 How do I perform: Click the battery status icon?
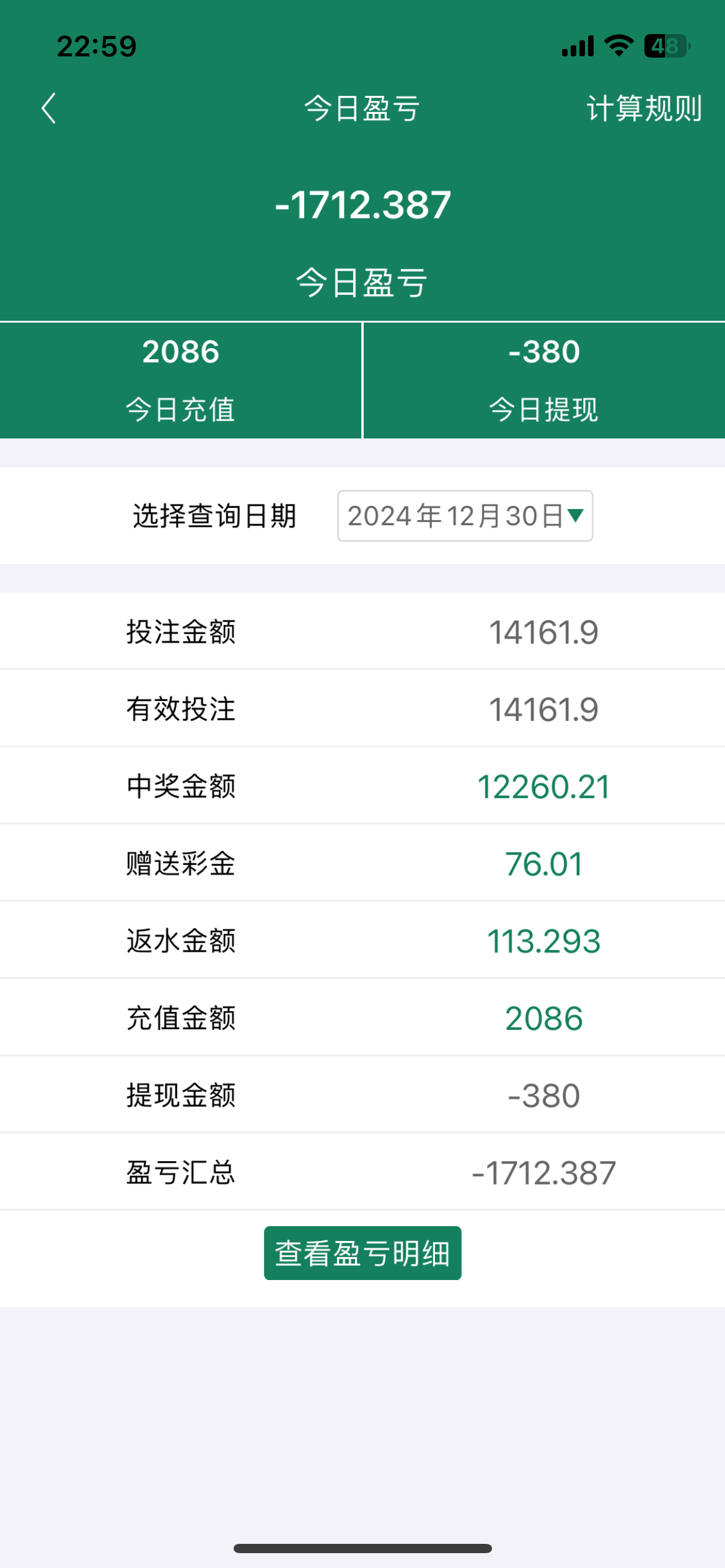pyautogui.click(x=667, y=46)
